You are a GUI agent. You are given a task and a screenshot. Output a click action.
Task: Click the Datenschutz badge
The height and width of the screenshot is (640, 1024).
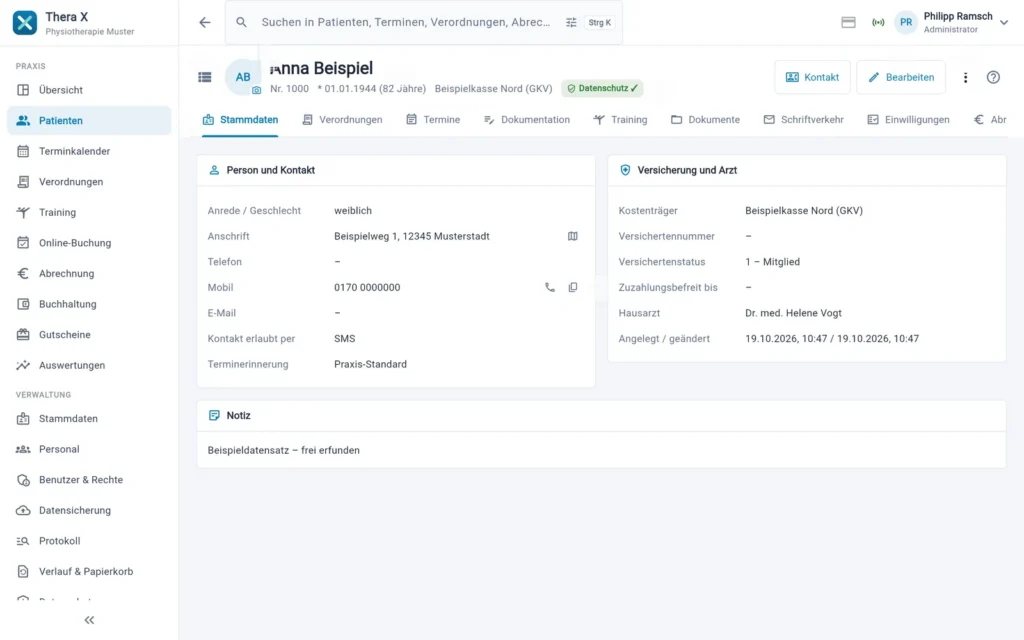click(602, 88)
